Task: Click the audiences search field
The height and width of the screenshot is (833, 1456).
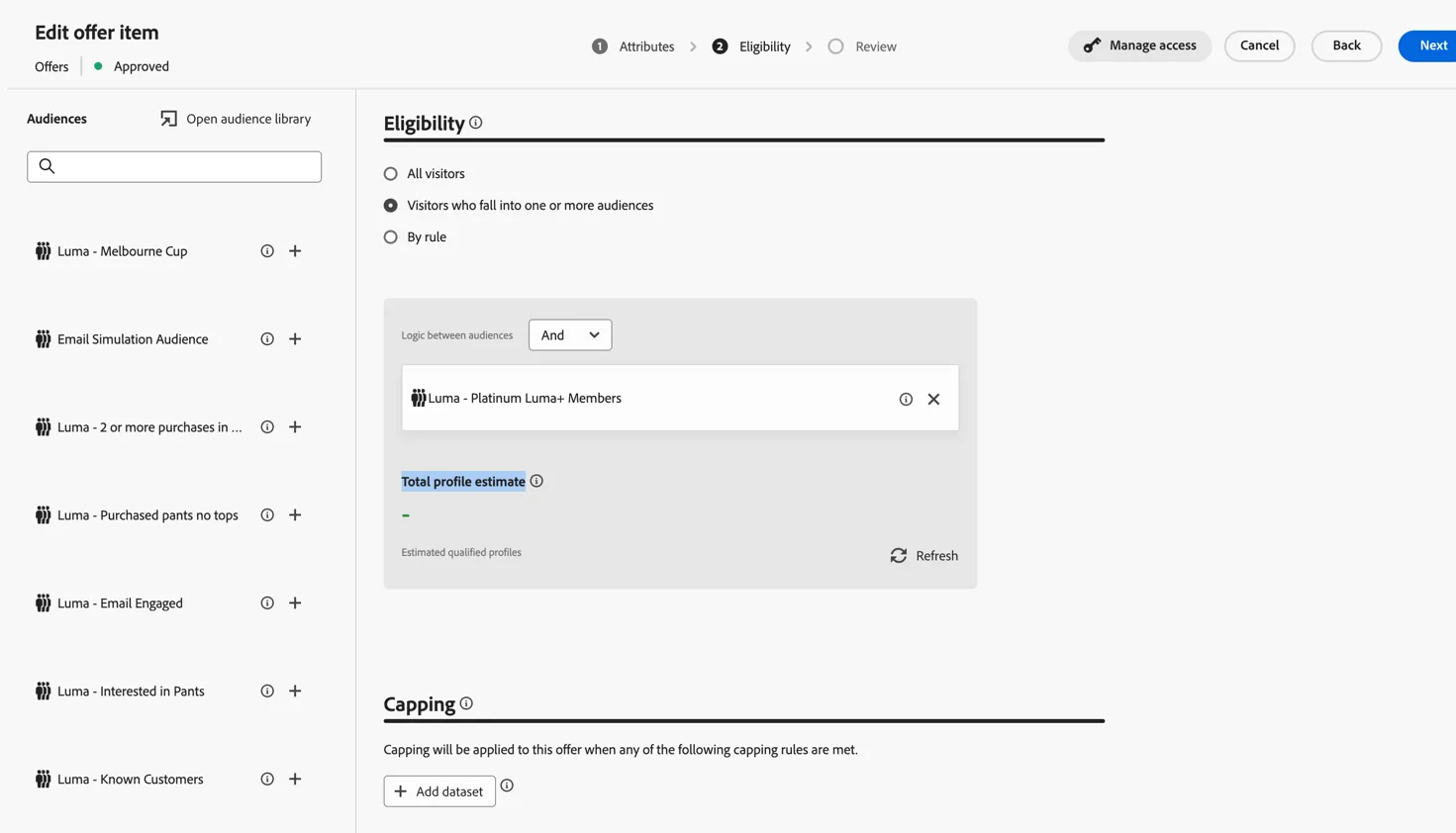Action: click(x=174, y=166)
